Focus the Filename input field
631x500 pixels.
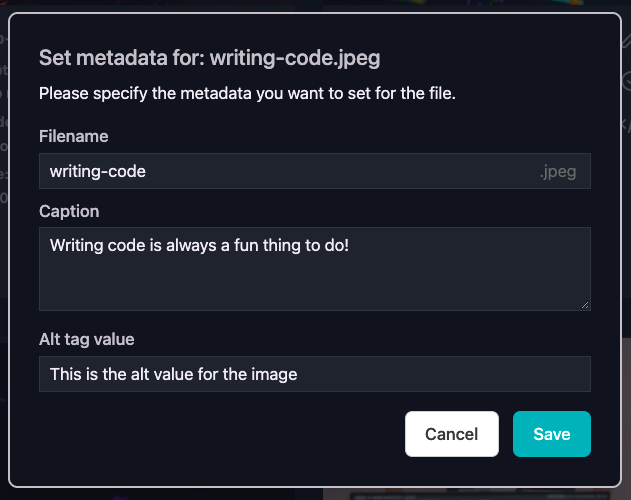pyautogui.click(x=315, y=171)
